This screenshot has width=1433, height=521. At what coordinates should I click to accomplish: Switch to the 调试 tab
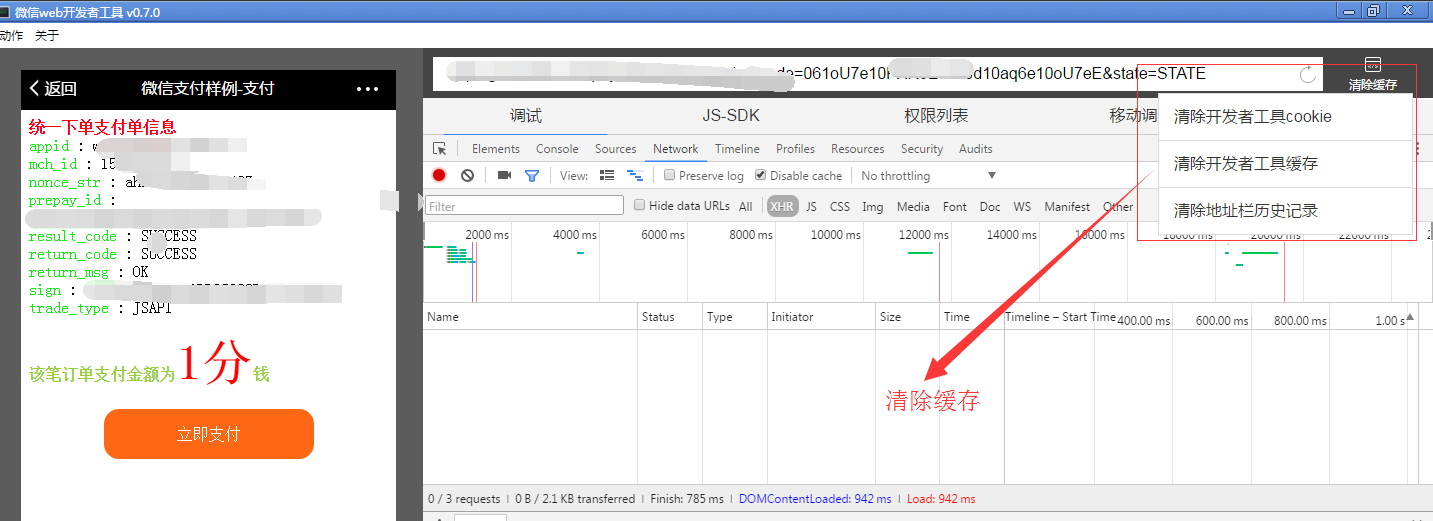(526, 116)
